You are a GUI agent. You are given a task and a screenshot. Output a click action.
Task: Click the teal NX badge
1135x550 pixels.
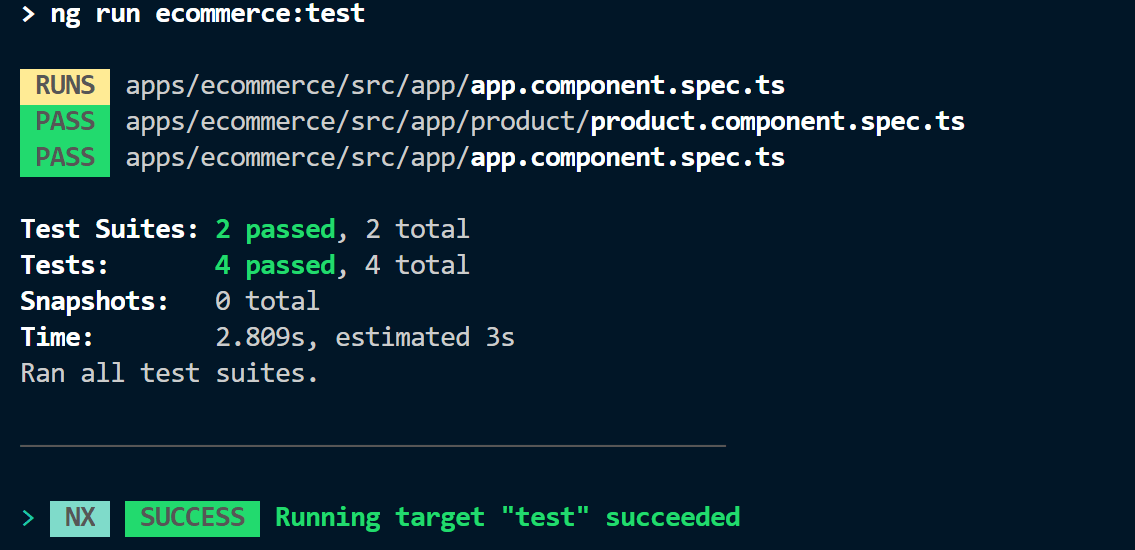pyautogui.click(x=80, y=518)
